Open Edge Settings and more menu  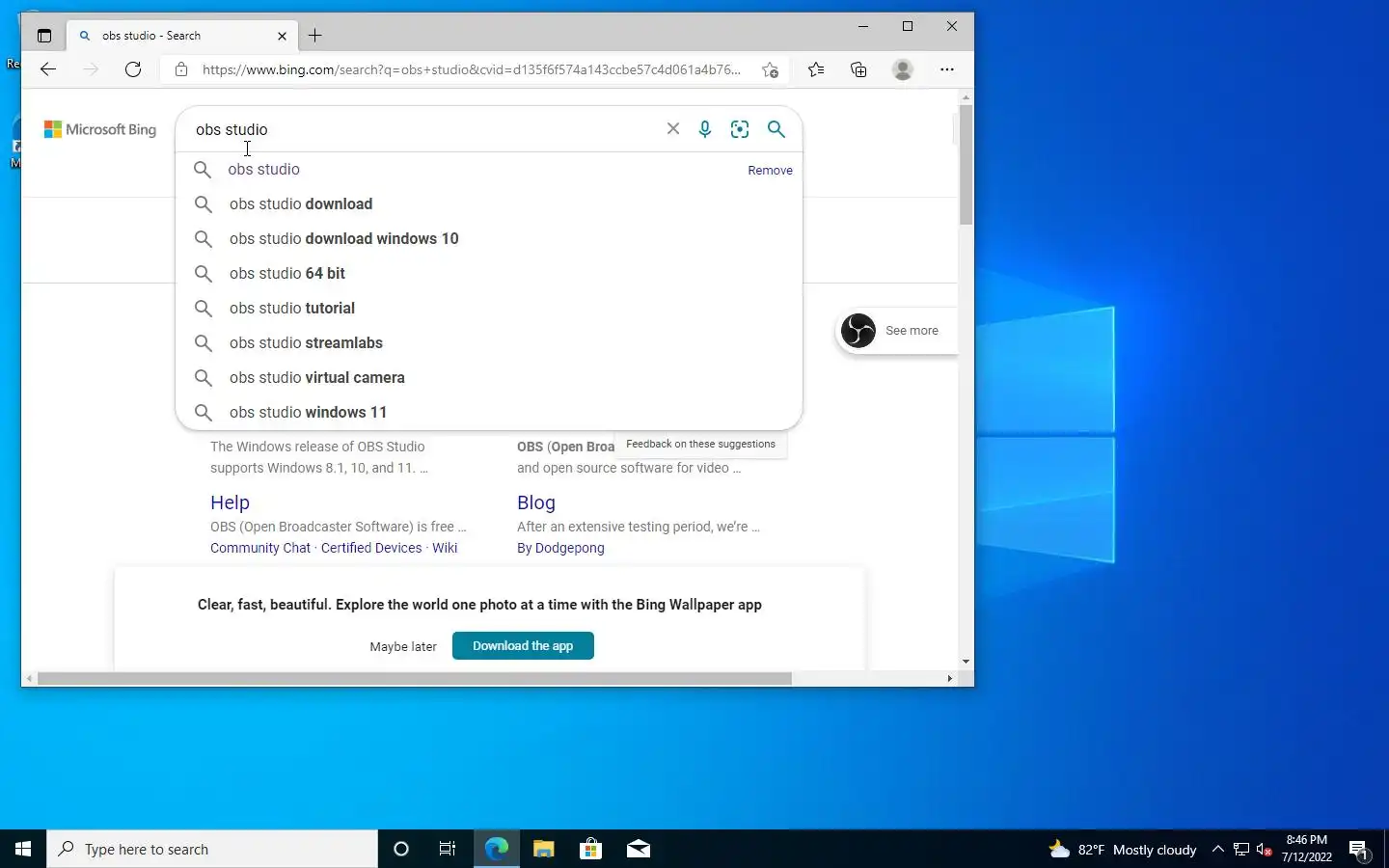coord(947,69)
